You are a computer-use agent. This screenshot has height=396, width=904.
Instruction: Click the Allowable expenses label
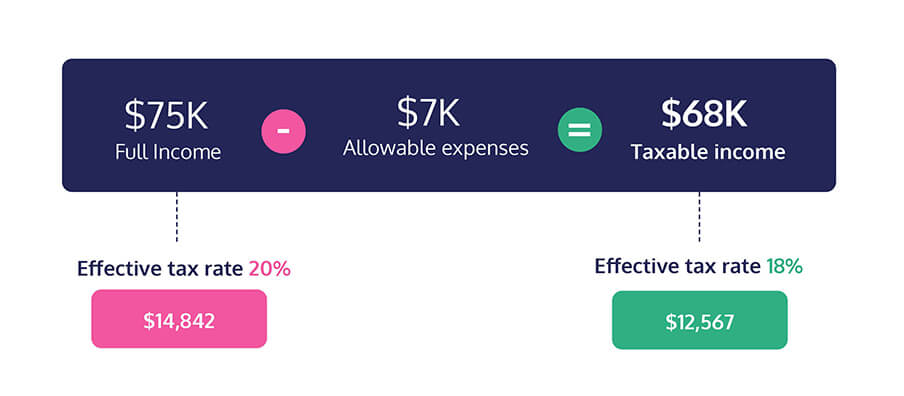coord(436,148)
